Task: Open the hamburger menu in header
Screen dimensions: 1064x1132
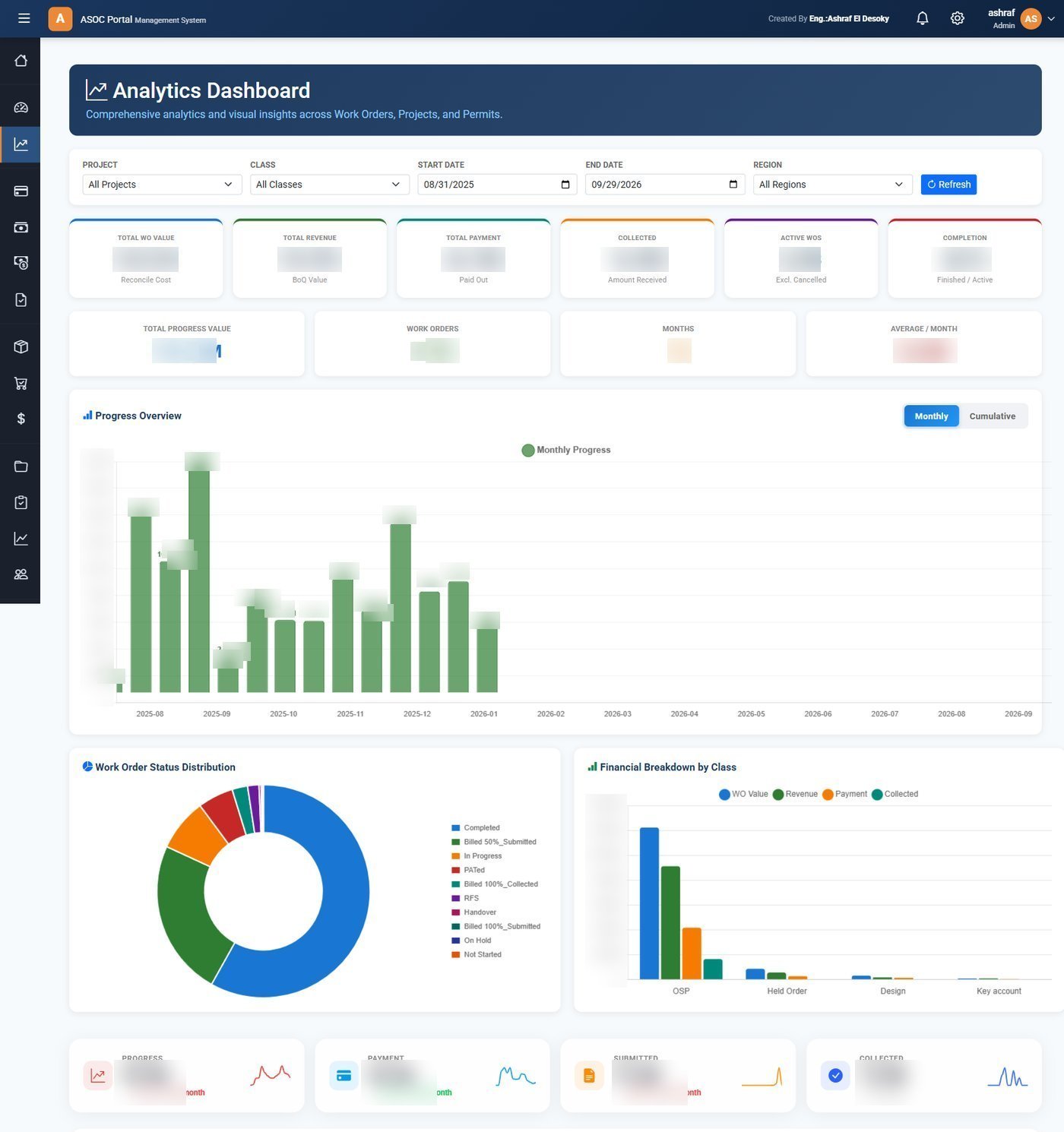Action: click(24, 18)
